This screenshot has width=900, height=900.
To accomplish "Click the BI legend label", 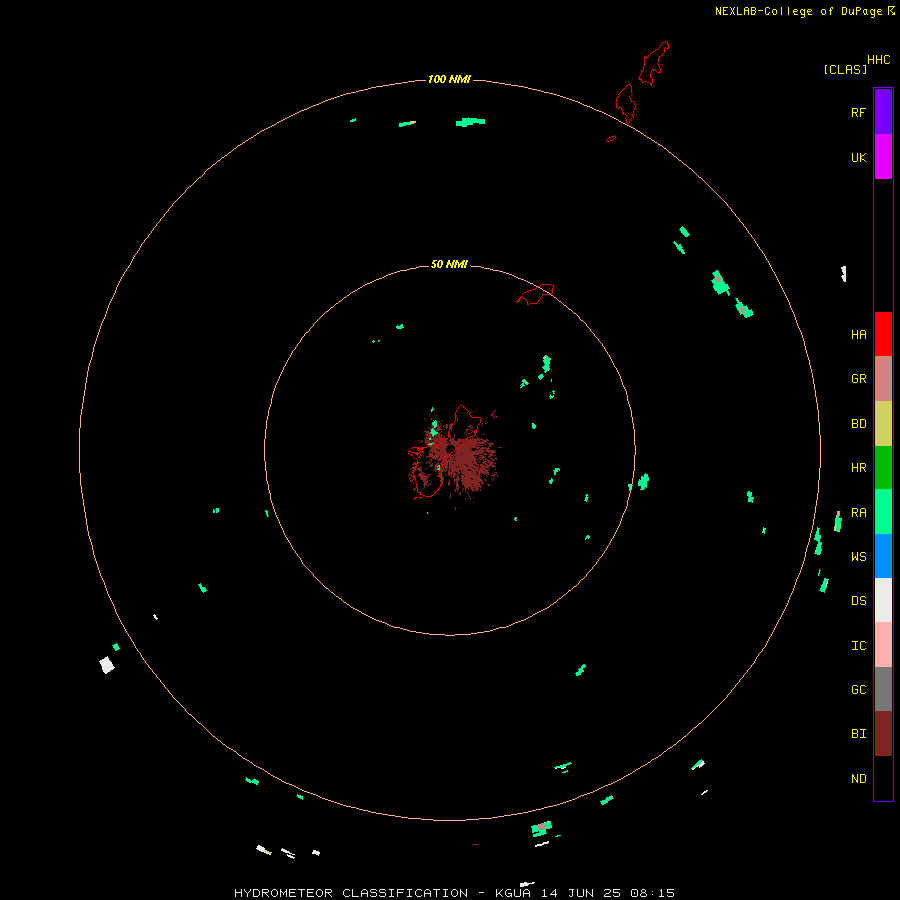I will [858, 734].
